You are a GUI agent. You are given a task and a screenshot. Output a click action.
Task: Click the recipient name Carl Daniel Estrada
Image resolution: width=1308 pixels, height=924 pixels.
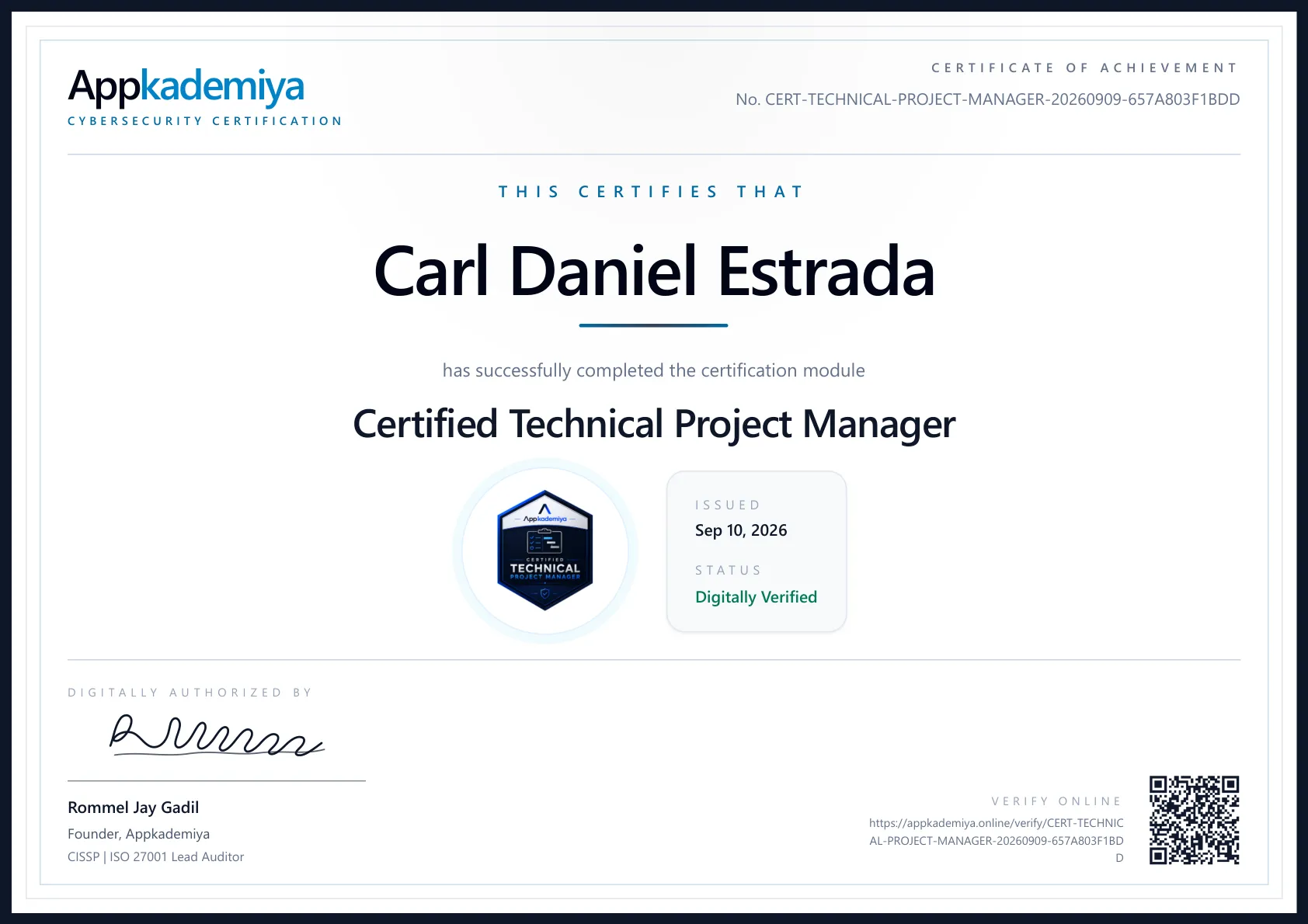pyautogui.click(x=654, y=271)
